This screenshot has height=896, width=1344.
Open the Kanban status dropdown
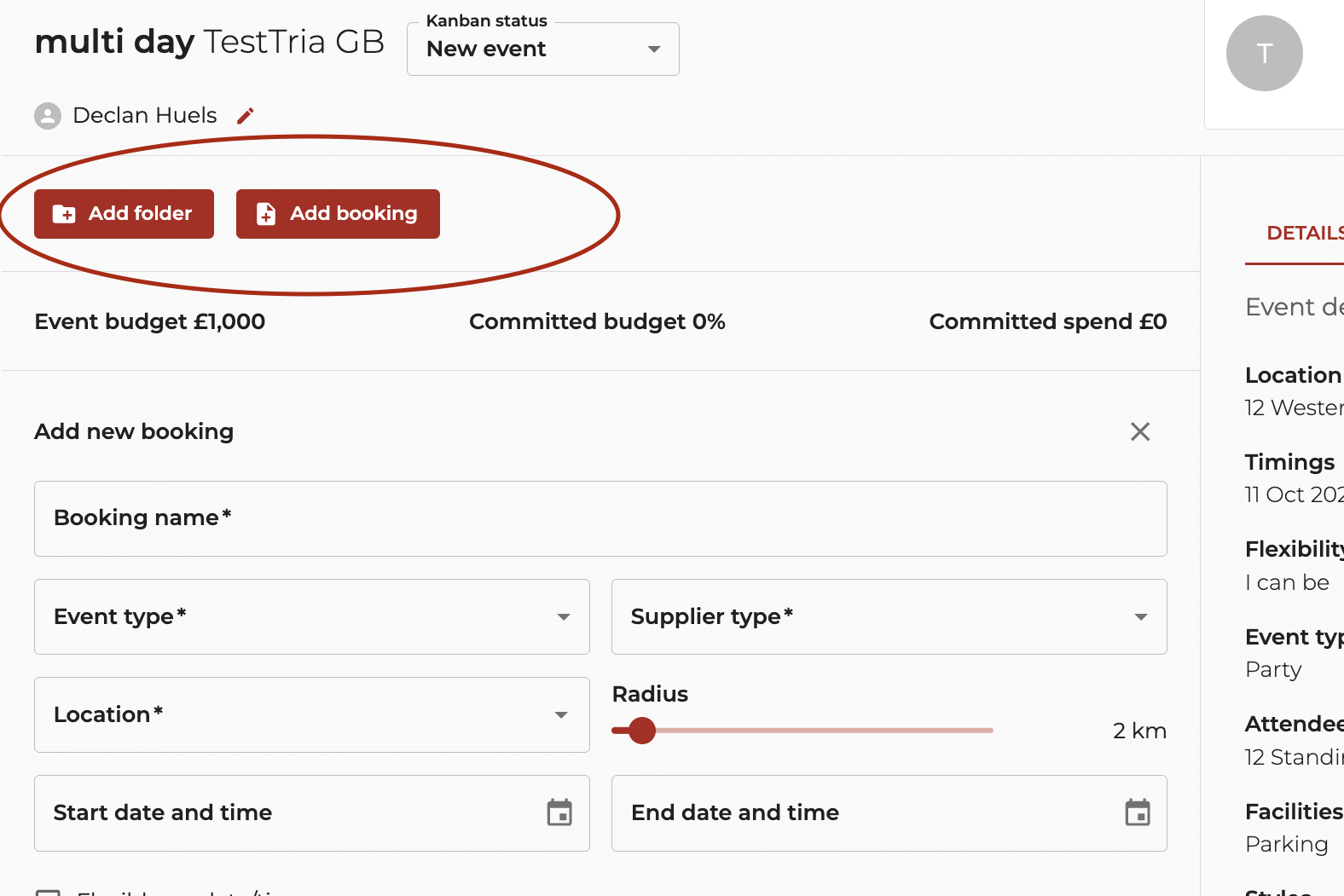pos(543,49)
